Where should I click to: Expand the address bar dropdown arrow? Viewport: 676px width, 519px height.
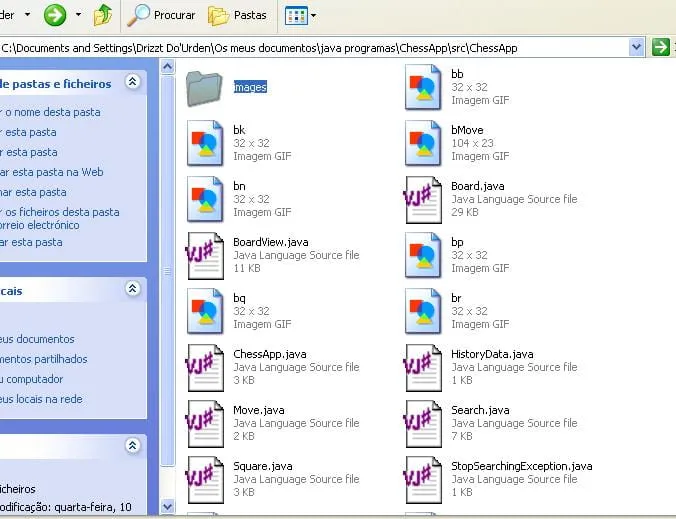coord(636,47)
